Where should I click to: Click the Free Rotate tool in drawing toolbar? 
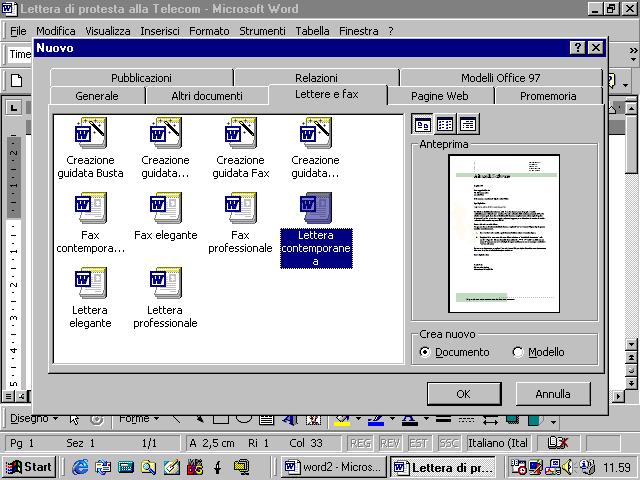coord(97,419)
